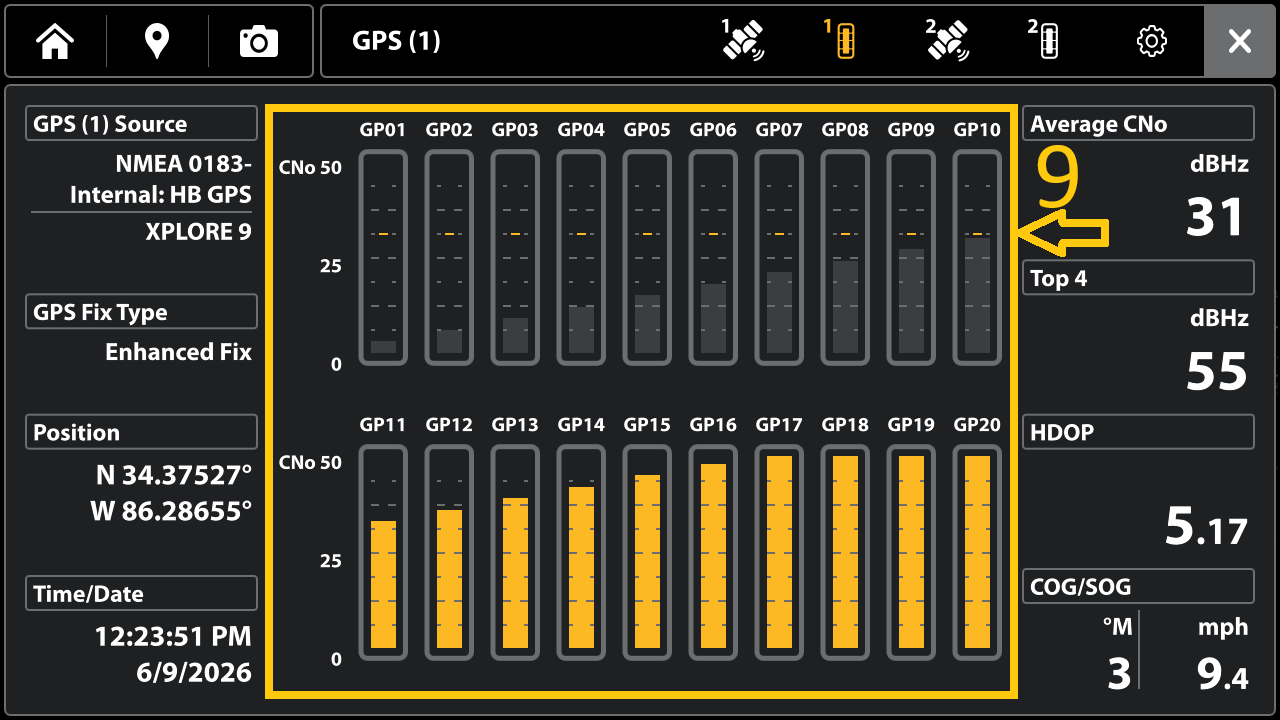
Task: Select the Average CNo label
Action: (x=1138, y=124)
